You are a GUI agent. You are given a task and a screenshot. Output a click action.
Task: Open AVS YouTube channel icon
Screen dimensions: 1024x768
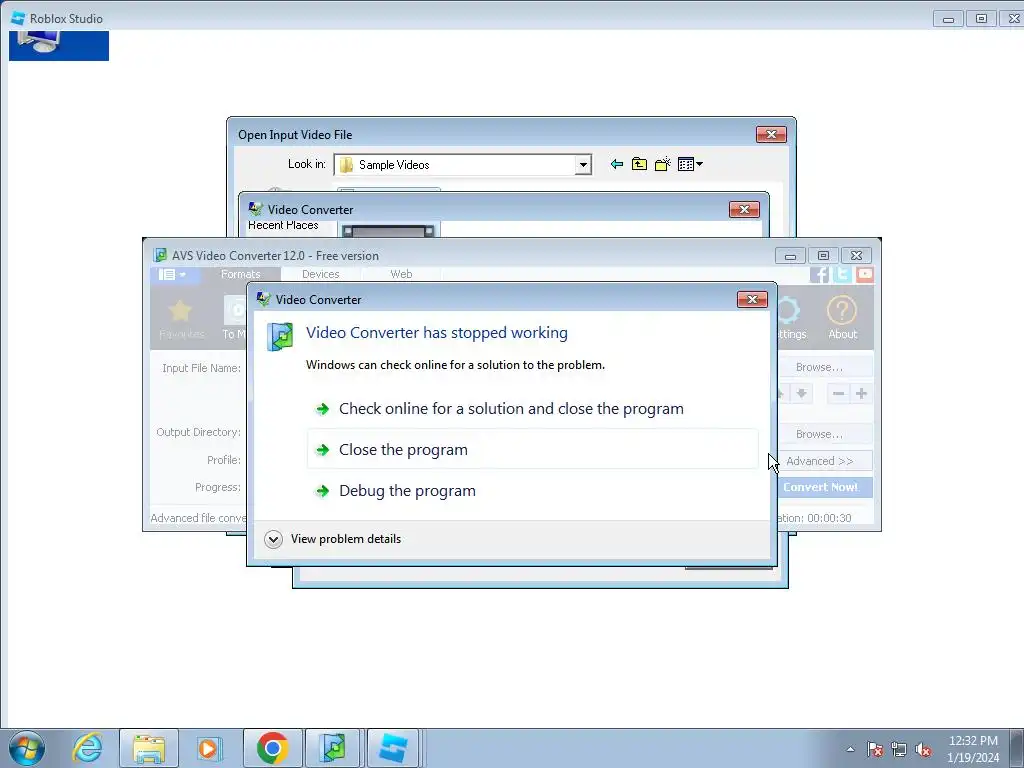(x=865, y=274)
